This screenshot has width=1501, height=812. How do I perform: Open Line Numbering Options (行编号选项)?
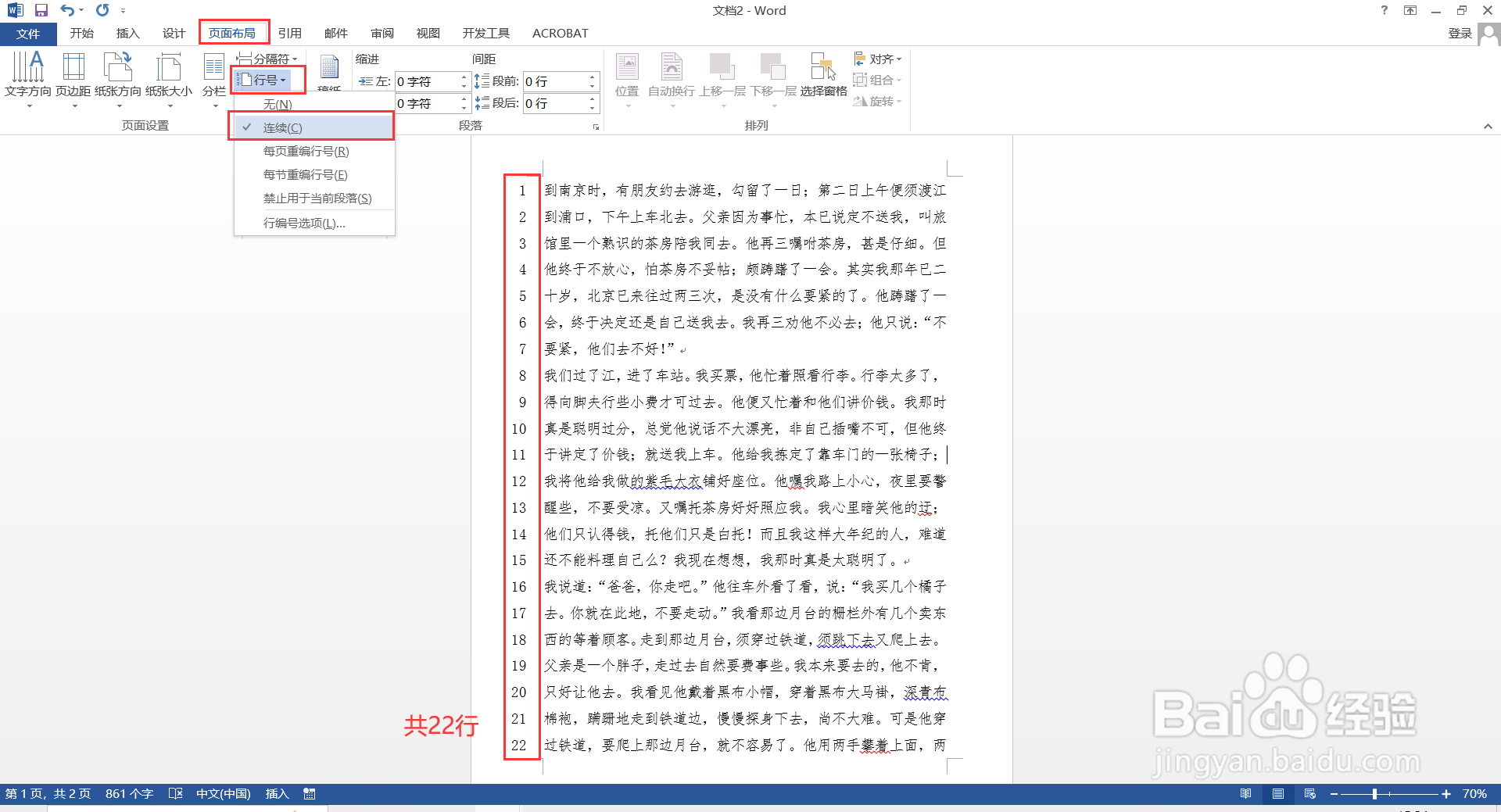(314, 223)
